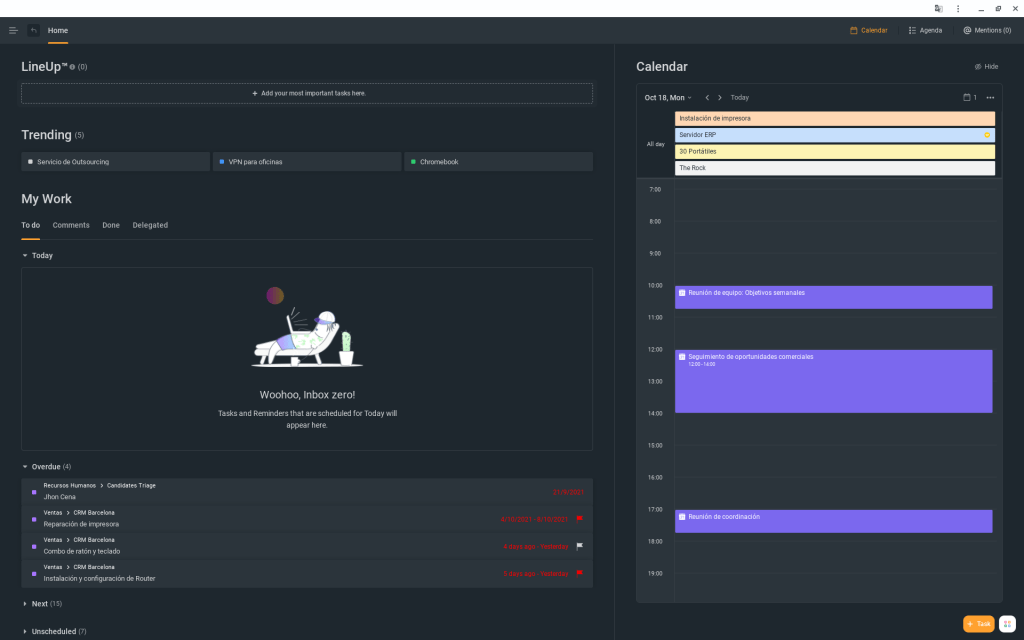
Task: Switch to the Delegated tab
Action: point(150,225)
